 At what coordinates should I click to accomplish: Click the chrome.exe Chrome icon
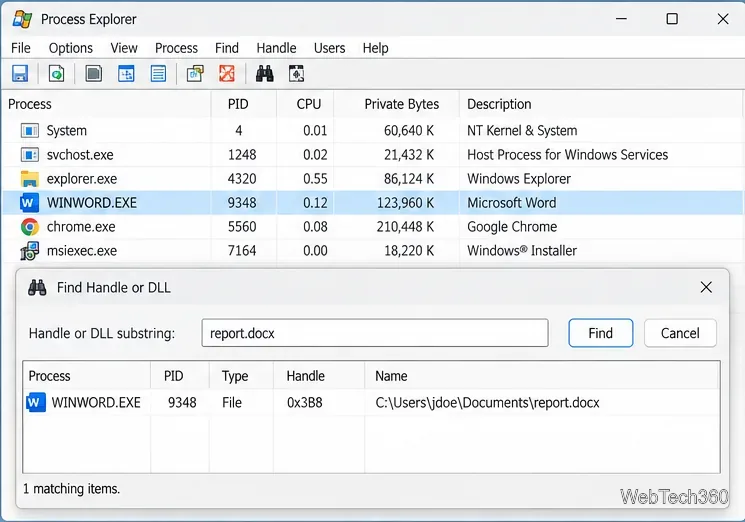click(x=29, y=227)
